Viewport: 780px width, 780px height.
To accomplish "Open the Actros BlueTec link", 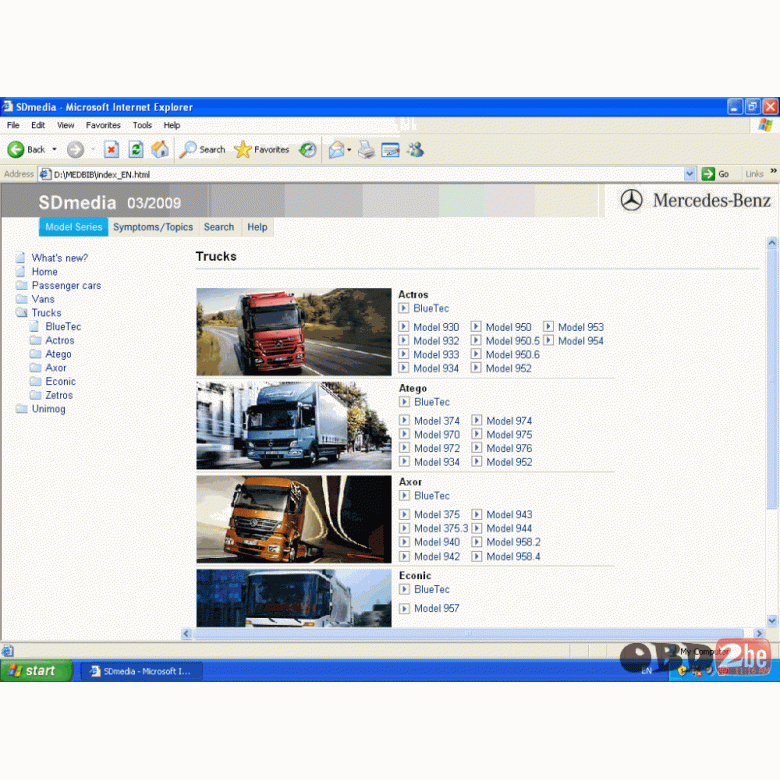I will pyautogui.click(x=431, y=308).
